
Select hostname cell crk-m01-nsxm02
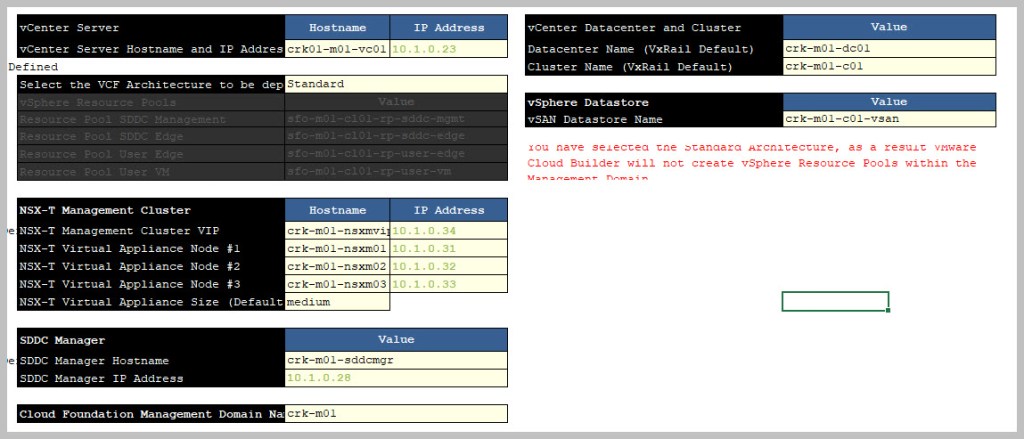tap(337, 266)
